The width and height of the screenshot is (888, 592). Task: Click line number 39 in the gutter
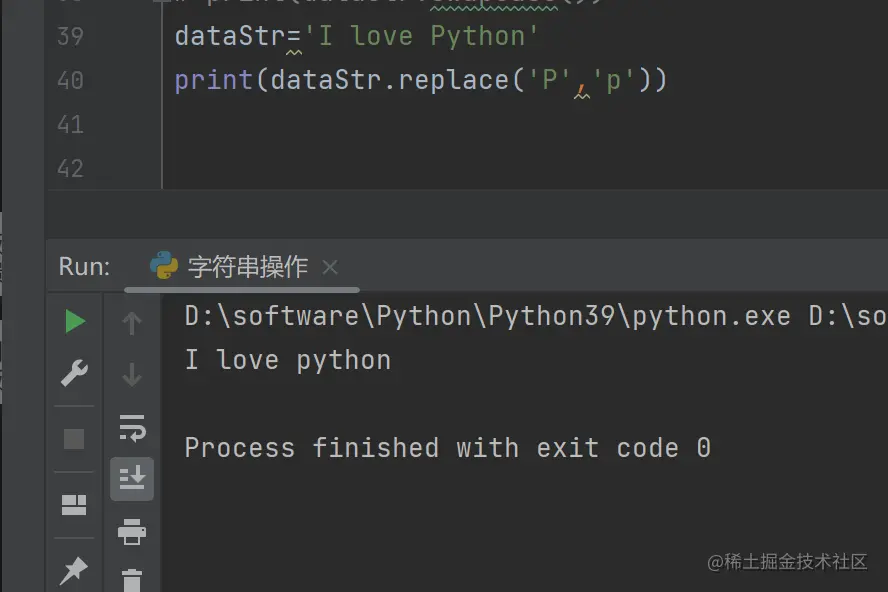pyautogui.click(x=70, y=36)
